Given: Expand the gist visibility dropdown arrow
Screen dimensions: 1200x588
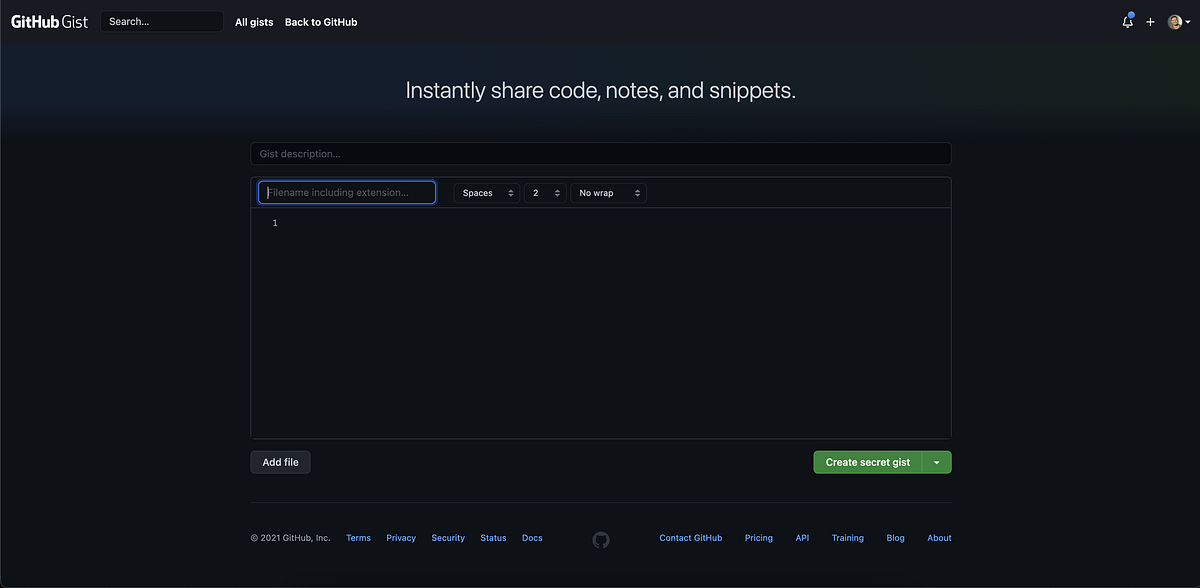Looking at the screenshot, I should point(936,462).
